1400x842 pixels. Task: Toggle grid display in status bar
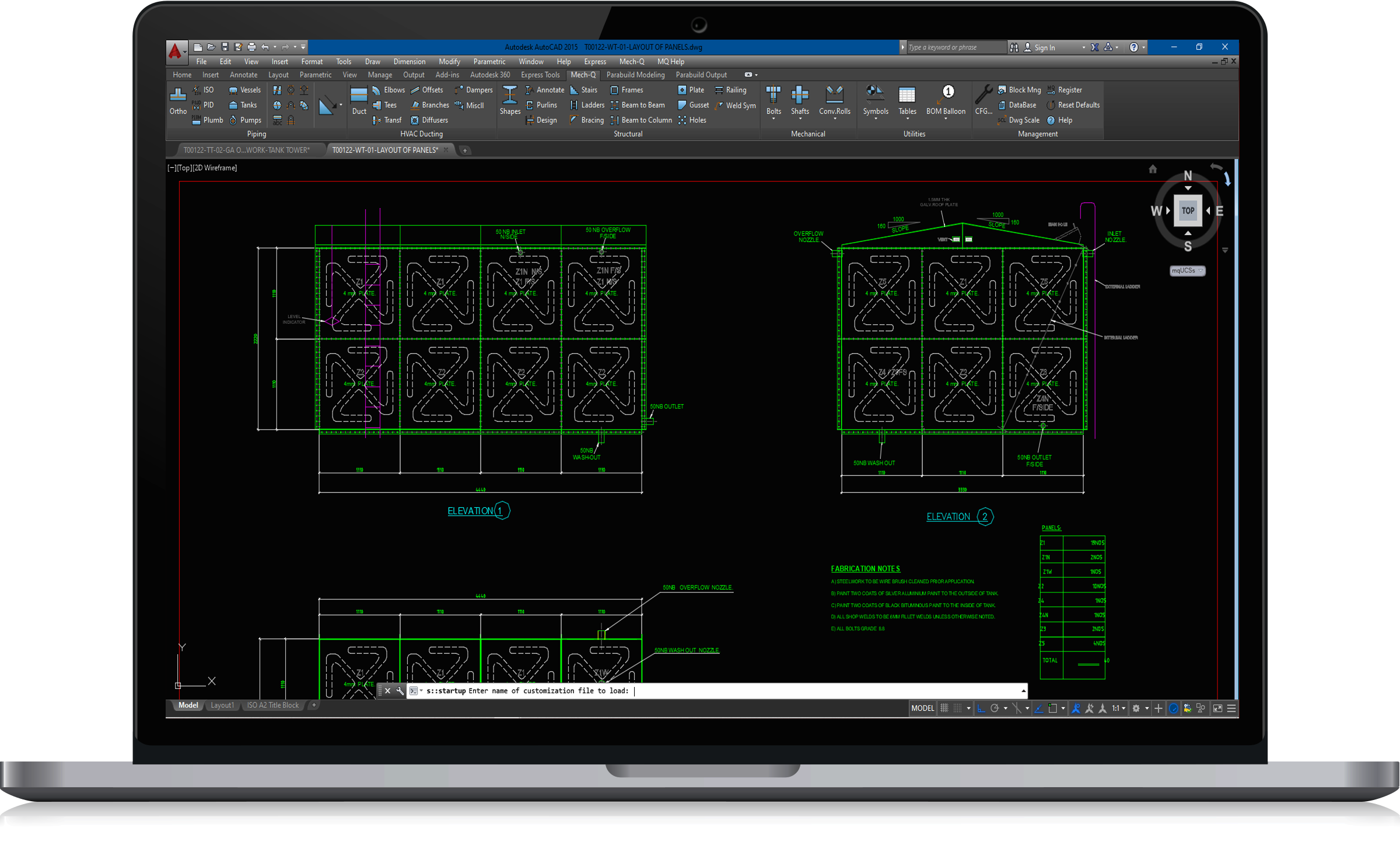(x=944, y=708)
